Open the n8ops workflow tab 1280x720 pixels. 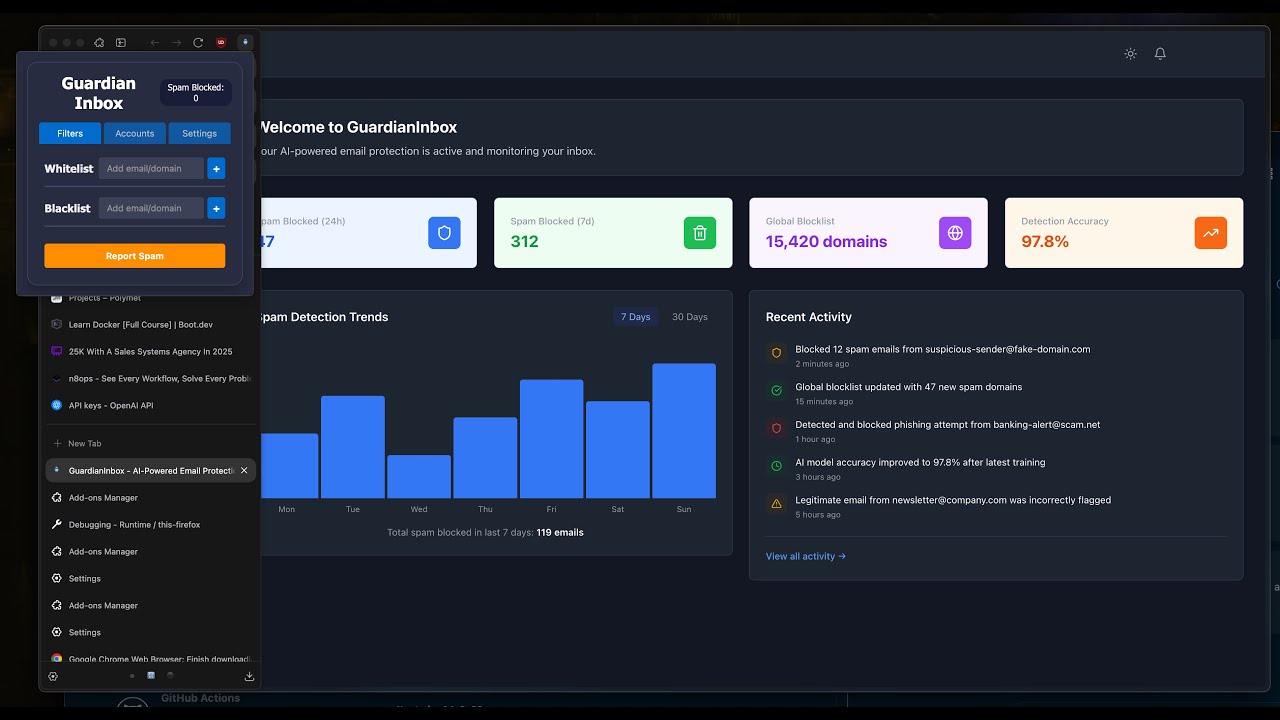[150, 378]
